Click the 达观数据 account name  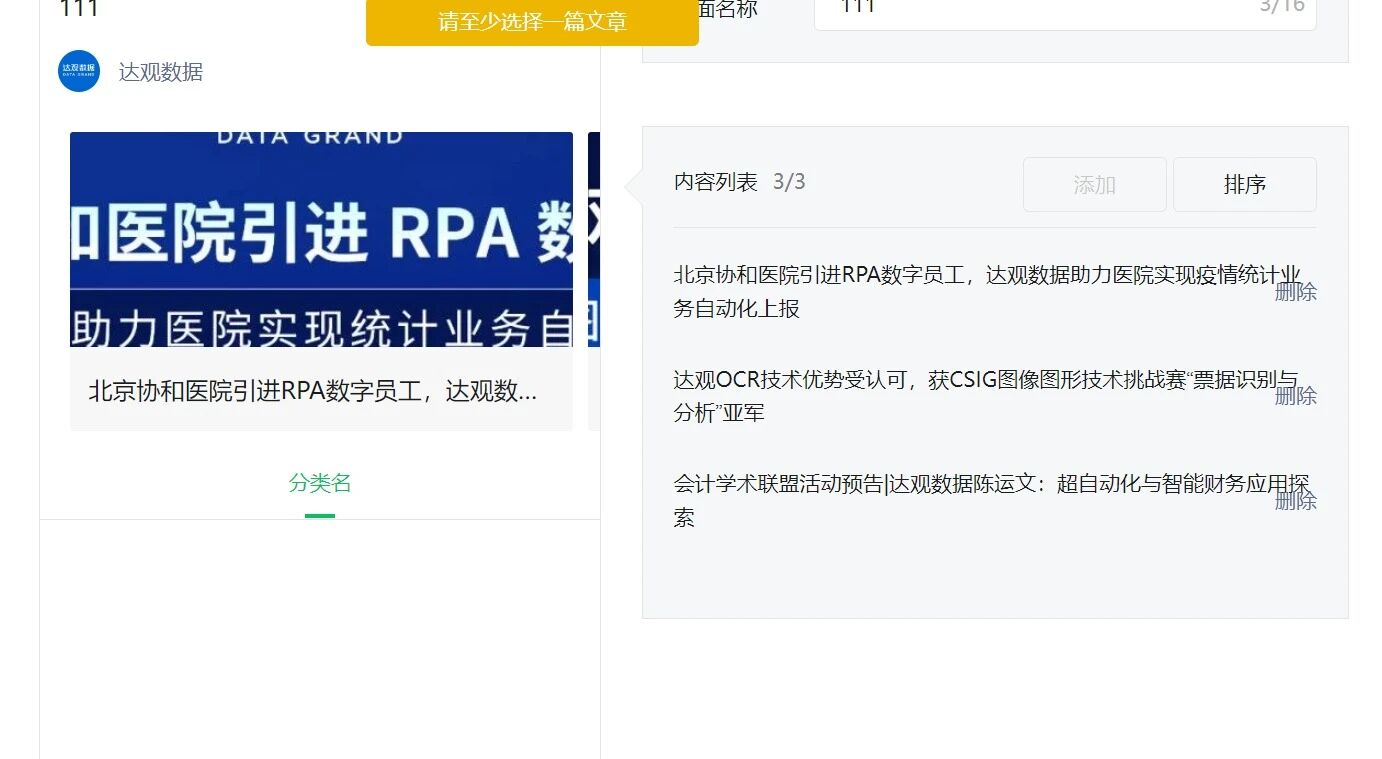tap(161, 72)
